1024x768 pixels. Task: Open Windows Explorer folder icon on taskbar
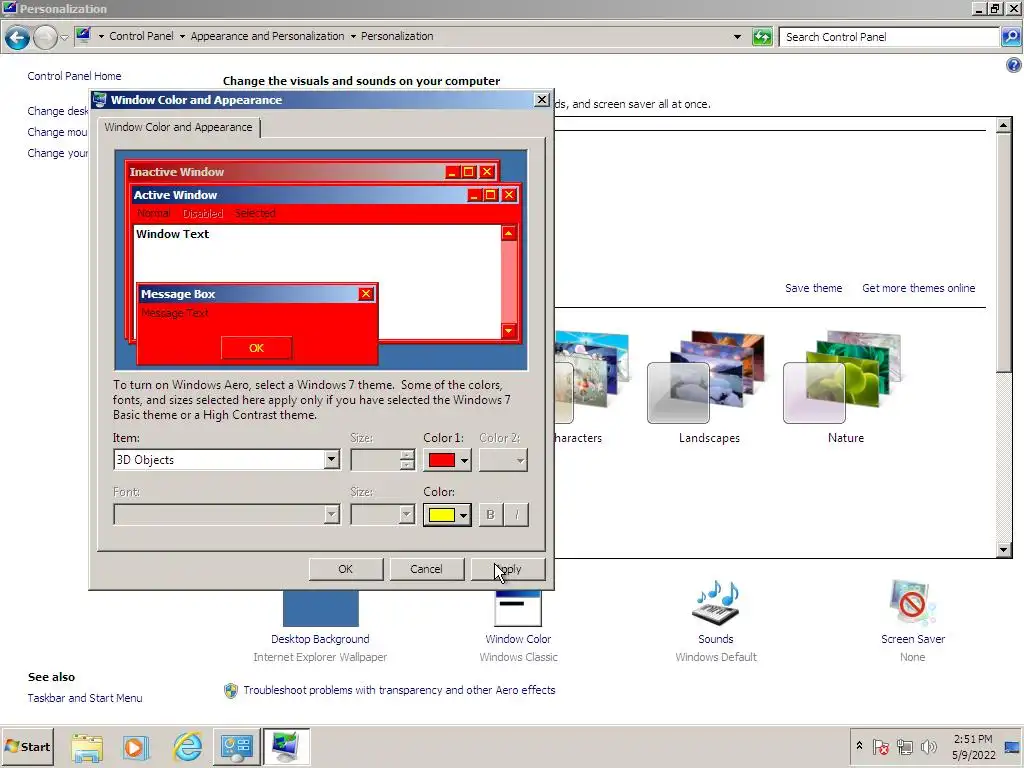[x=87, y=747]
